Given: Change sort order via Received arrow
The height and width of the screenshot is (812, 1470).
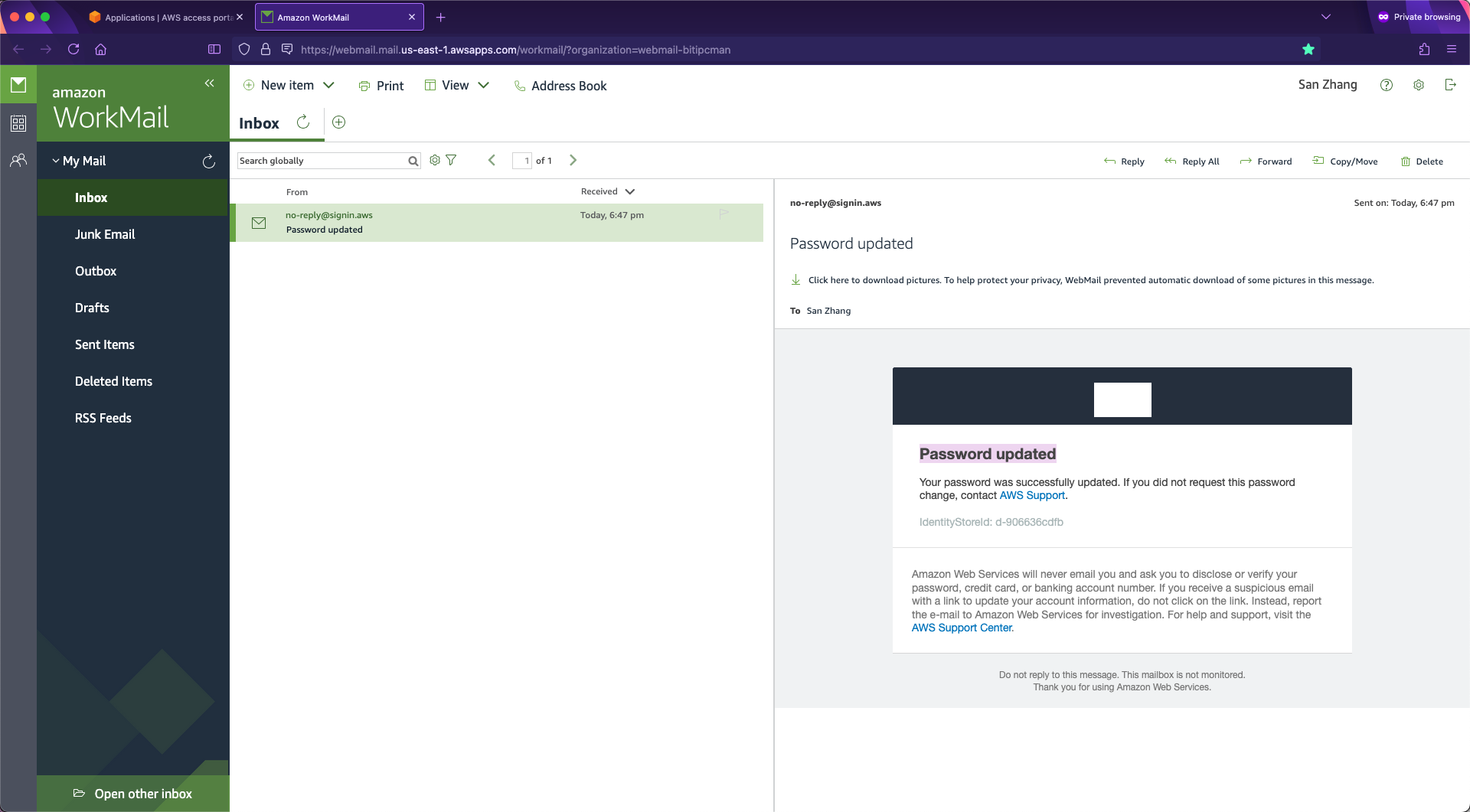Looking at the screenshot, I should (x=630, y=191).
